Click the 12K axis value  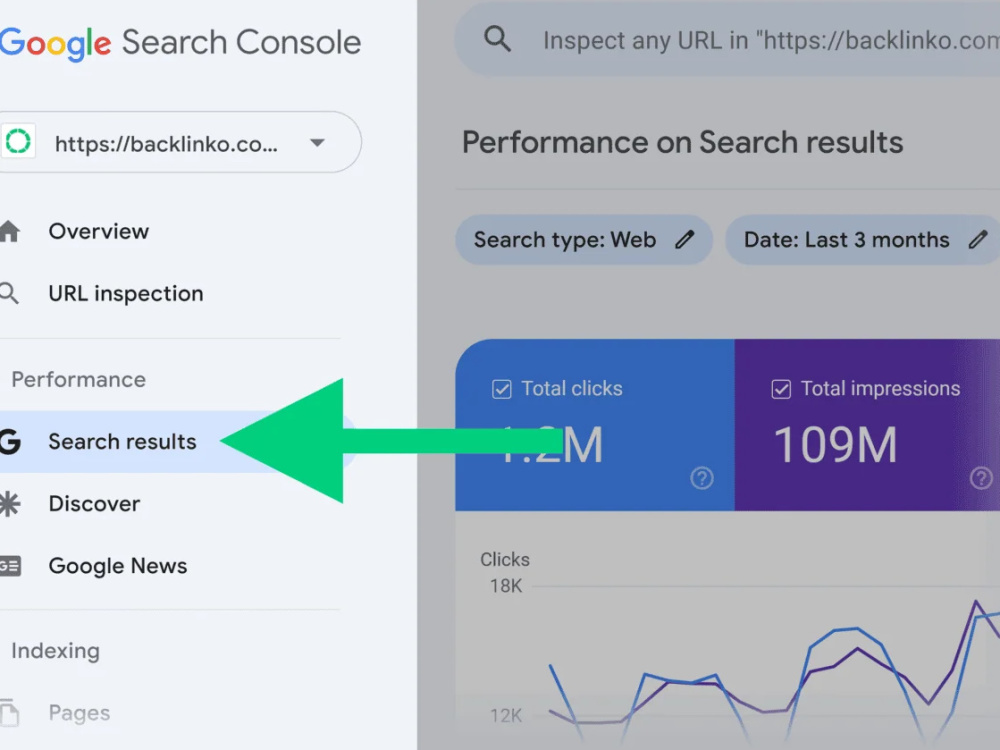coord(506,716)
